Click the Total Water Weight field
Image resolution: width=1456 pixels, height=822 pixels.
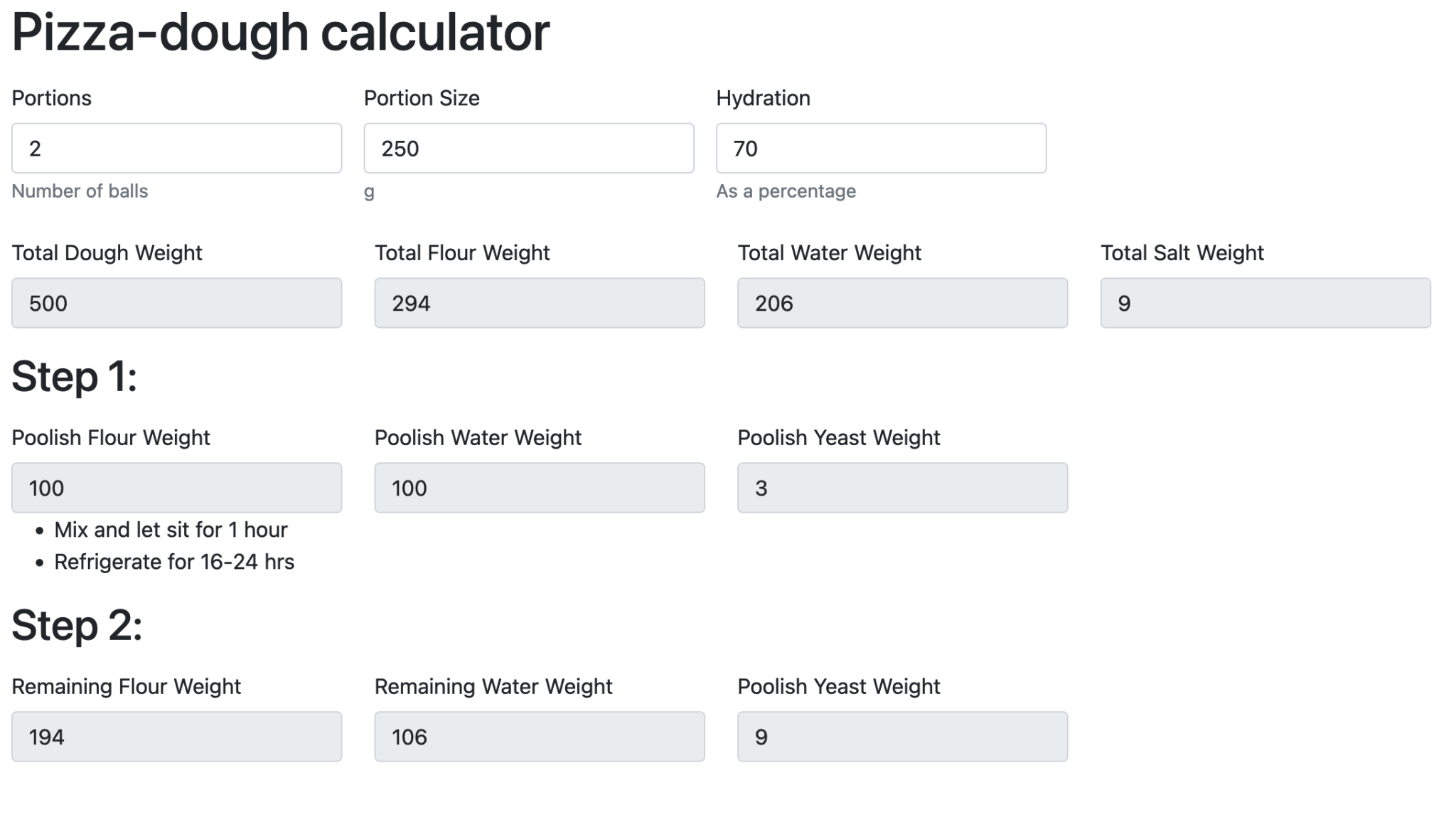[901, 303]
